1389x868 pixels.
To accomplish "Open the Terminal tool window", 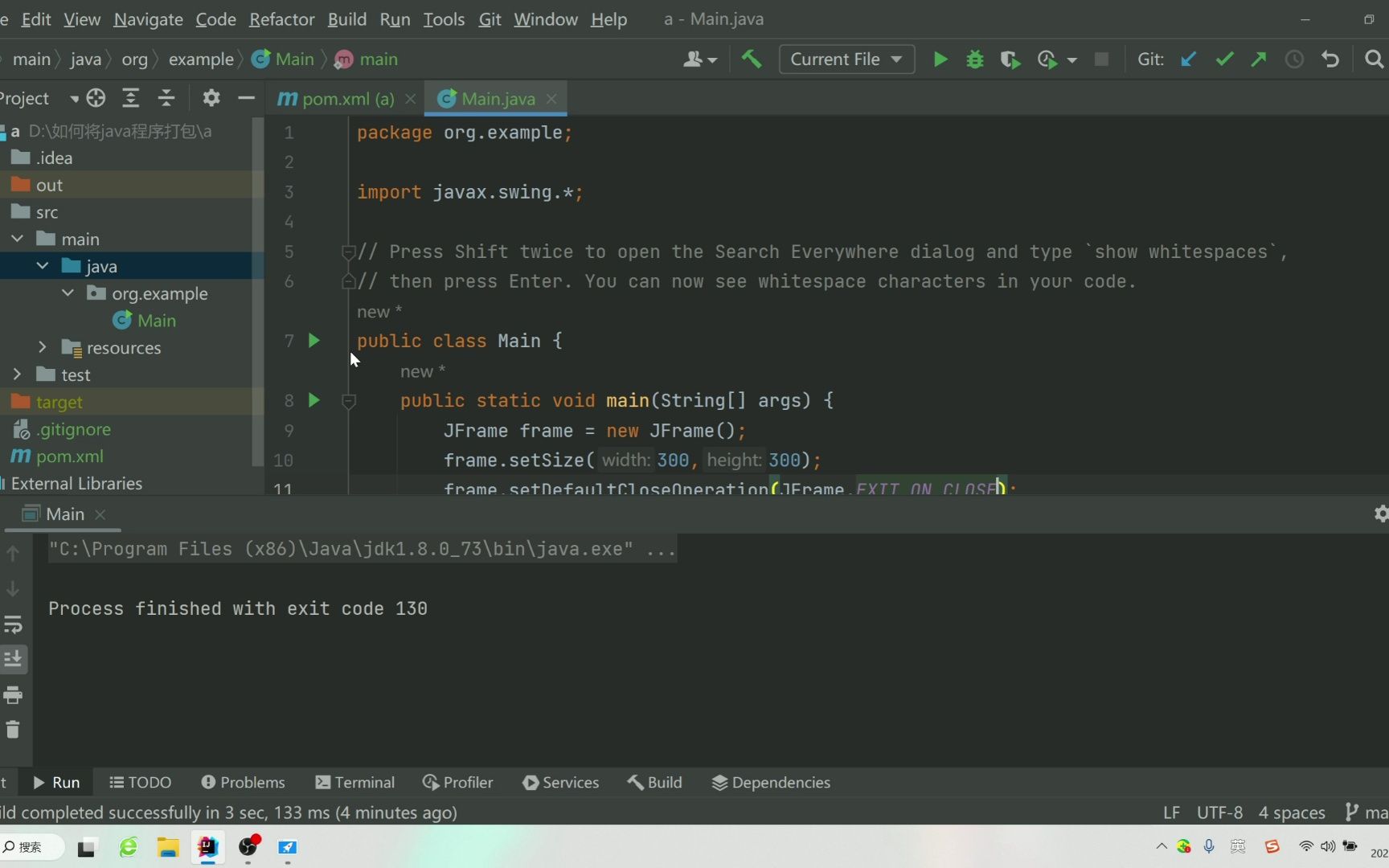I will tap(355, 782).
